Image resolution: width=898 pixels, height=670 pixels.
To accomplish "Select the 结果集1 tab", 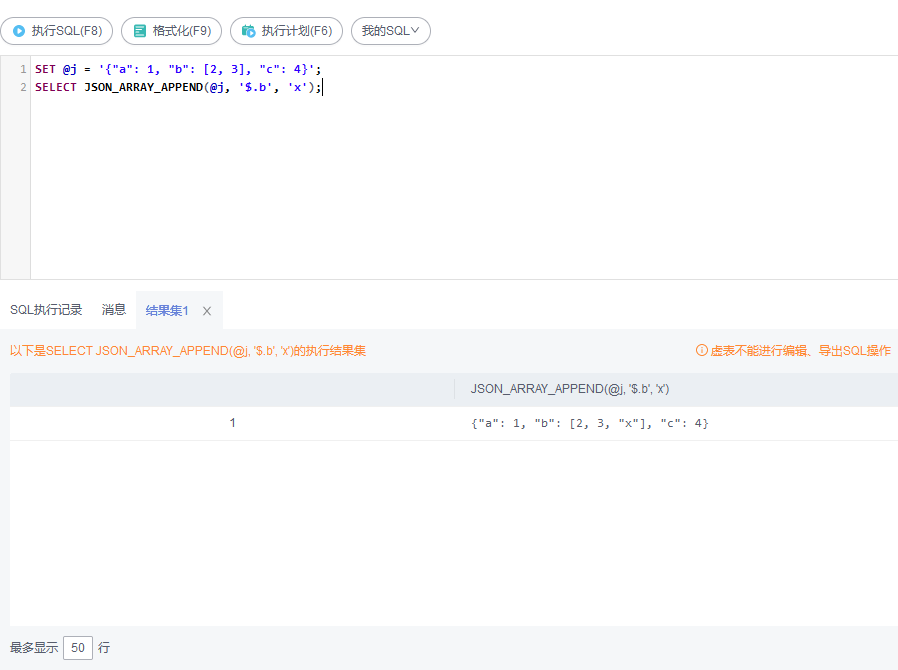I will click(166, 310).
